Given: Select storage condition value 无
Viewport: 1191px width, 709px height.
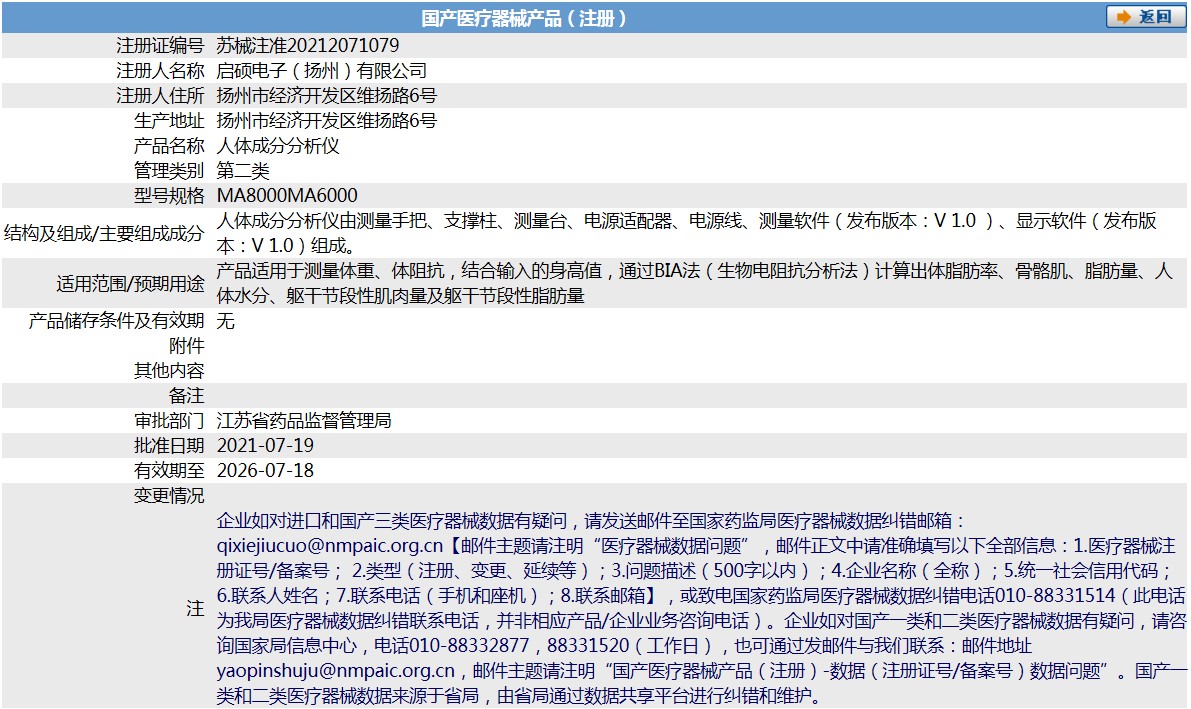Looking at the screenshot, I should click(x=226, y=321).
